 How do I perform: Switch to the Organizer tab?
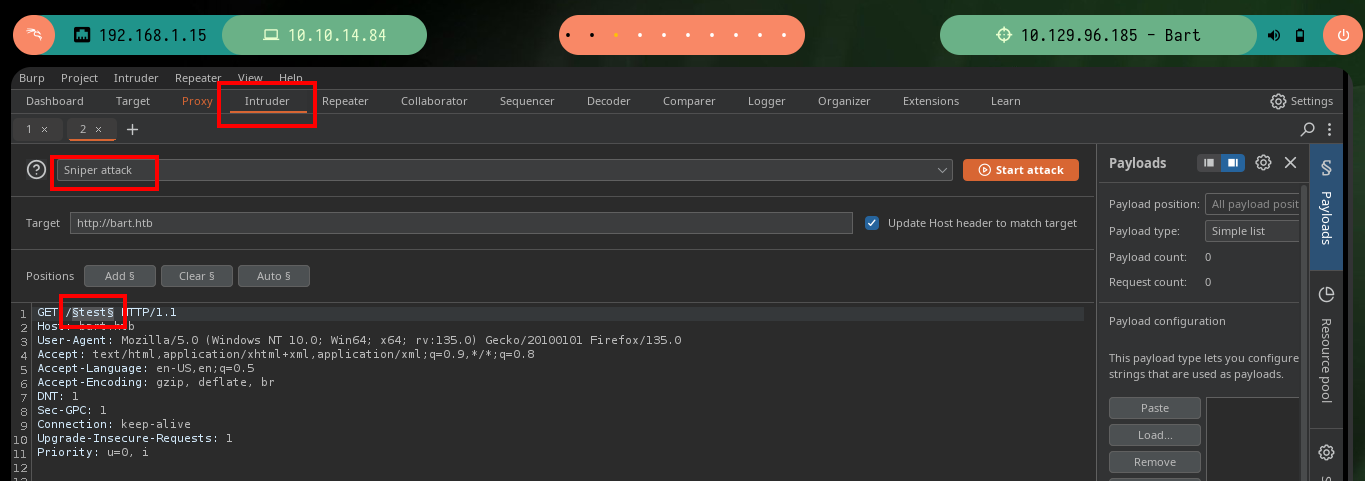tap(844, 101)
